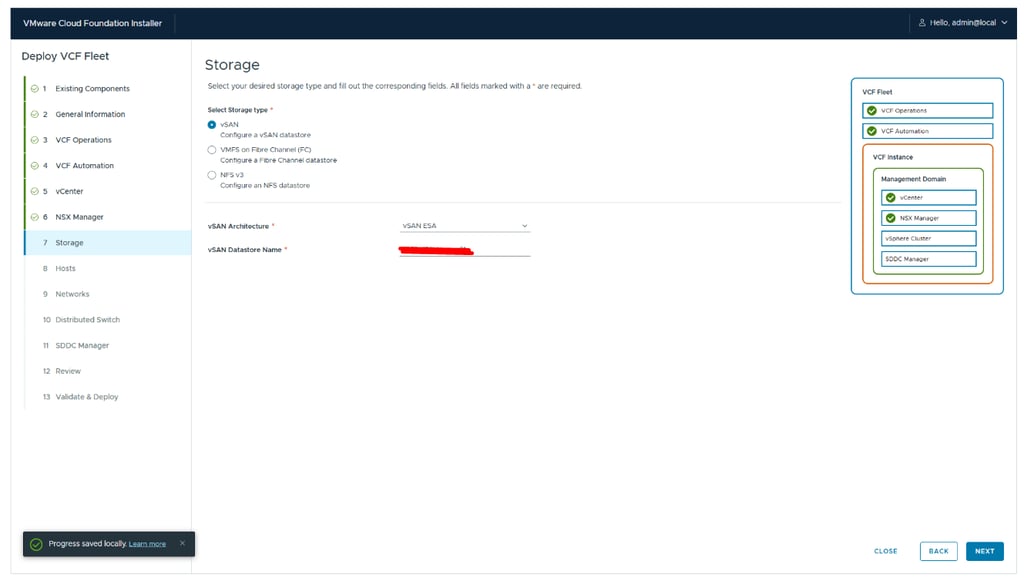Click the checkmark icon beside step 4 VCF Automation

tap(35, 166)
